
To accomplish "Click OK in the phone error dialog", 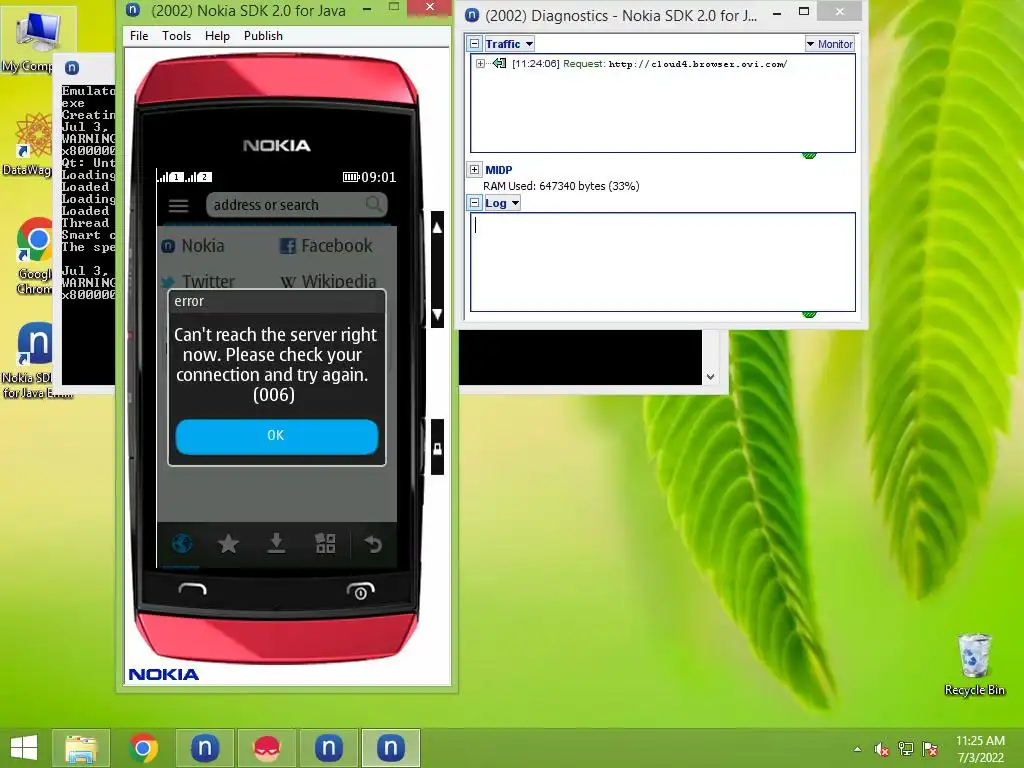I will pos(276,436).
